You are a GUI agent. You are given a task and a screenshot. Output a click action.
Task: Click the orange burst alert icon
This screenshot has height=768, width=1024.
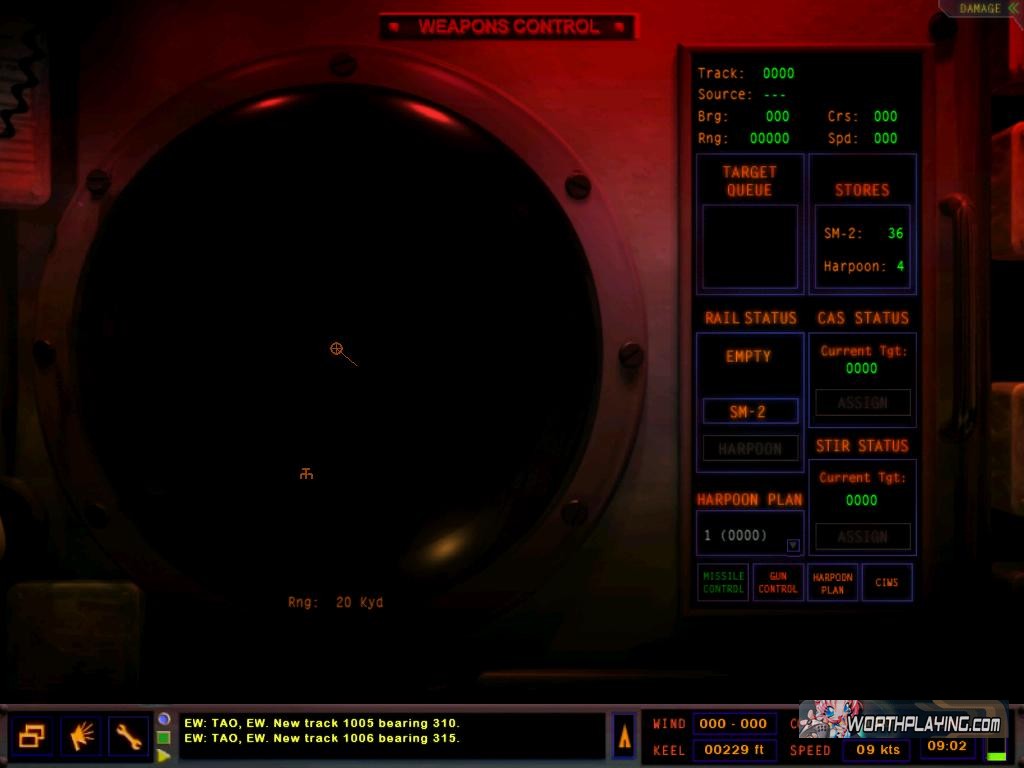[80, 737]
